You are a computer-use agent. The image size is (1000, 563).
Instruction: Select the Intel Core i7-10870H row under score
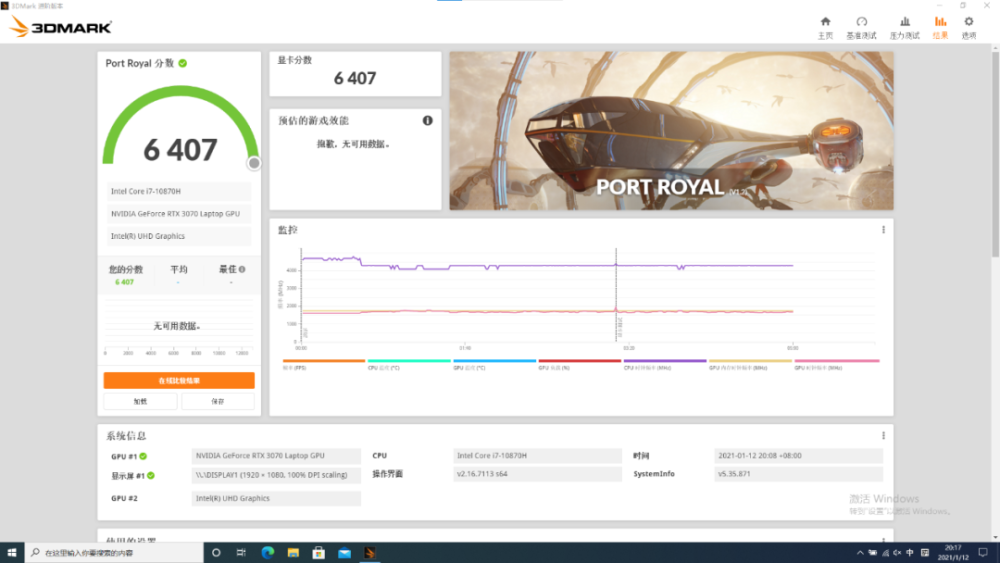click(x=179, y=191)
